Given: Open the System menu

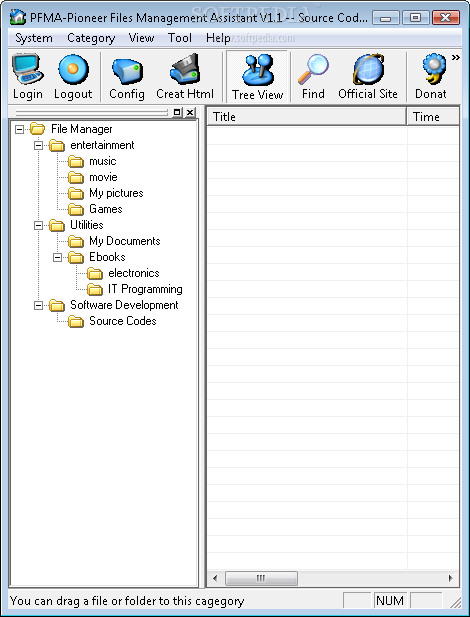Looking at the screenshot, I should pos(34,38).
